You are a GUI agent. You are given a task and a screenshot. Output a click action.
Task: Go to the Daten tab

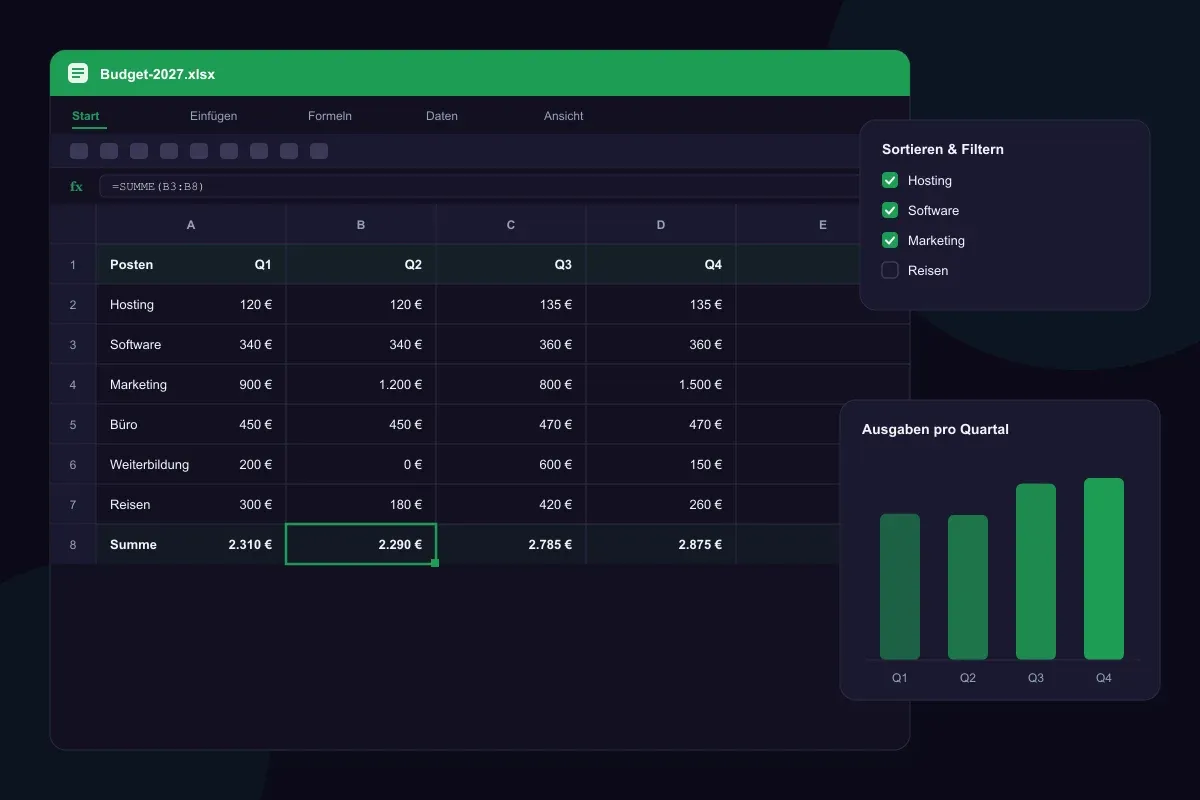[x=442, y=116]
